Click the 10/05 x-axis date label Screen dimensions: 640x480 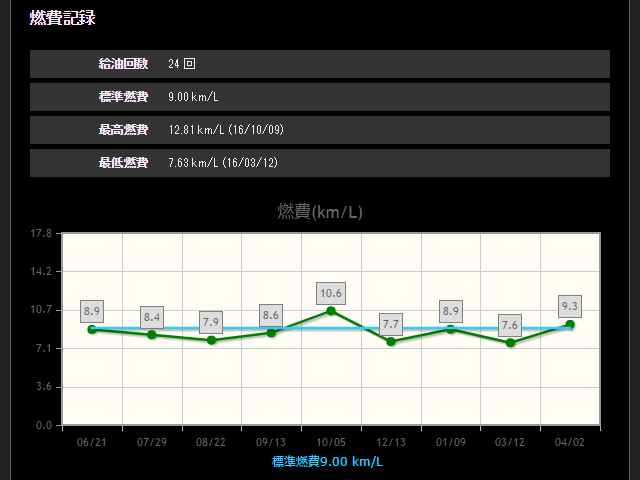coord(331,442)
